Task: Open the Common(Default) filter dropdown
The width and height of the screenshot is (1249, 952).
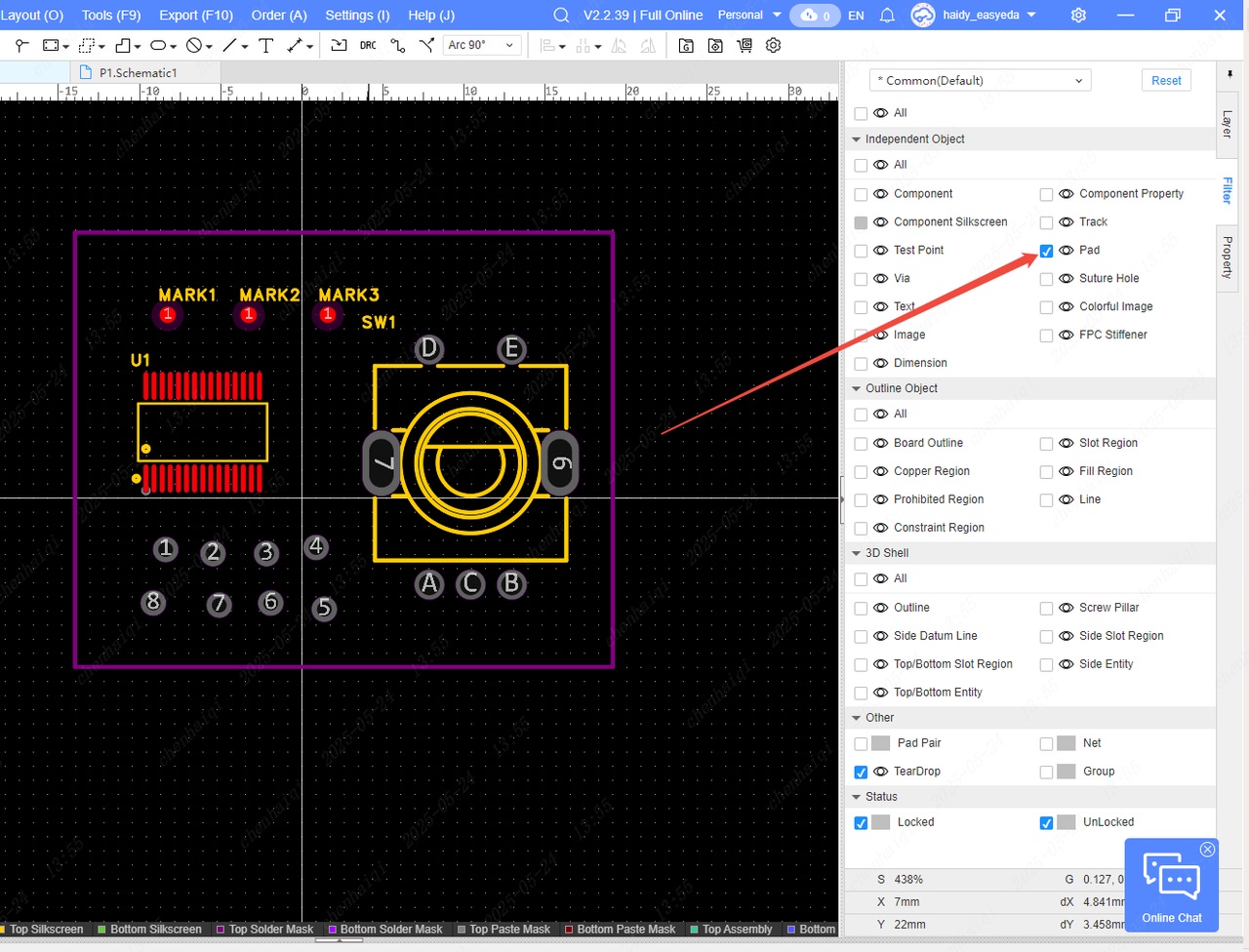Action: (979, 81)
